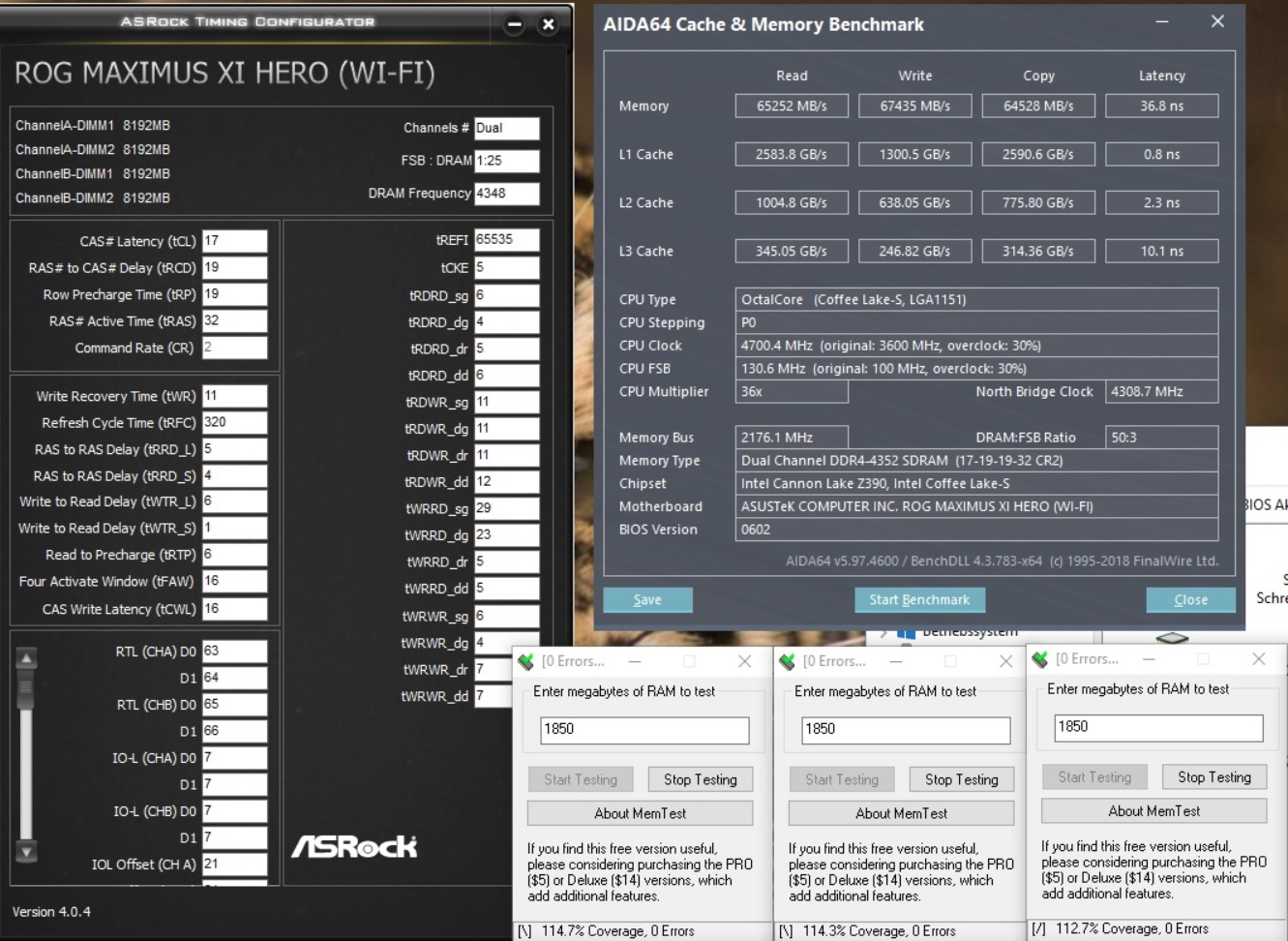Click the Memory Read result 65252 MB/s
This screenshot has height=941, width=1288.
792,106
